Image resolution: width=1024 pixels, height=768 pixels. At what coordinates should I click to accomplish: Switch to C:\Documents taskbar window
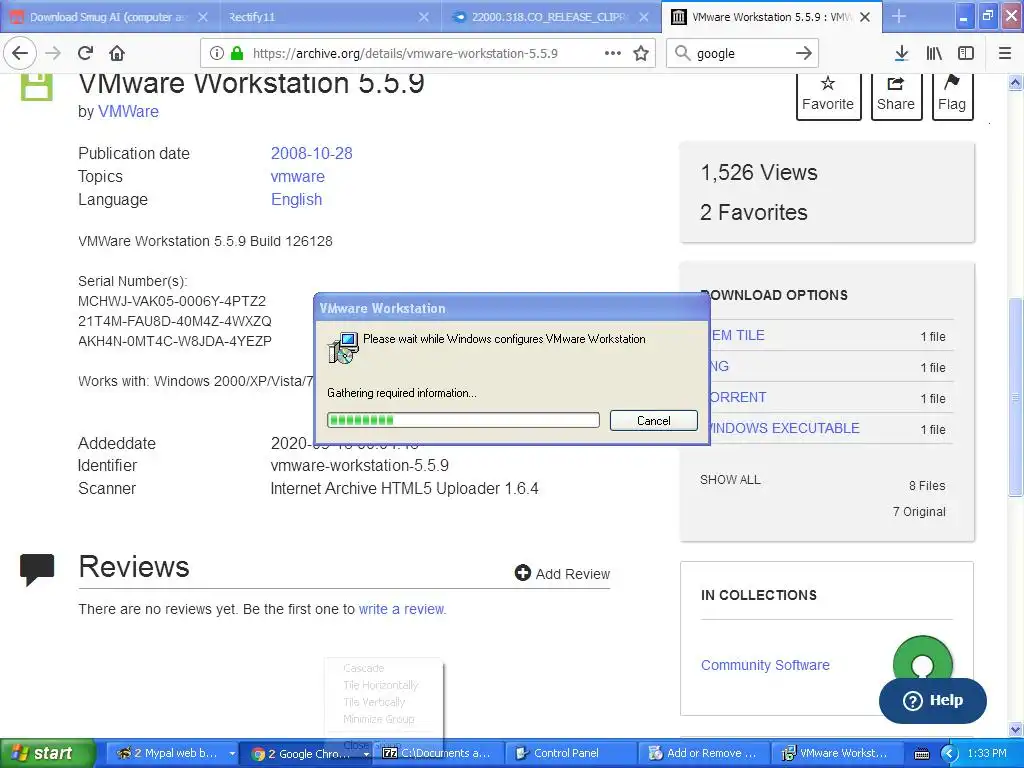(439, 754)
